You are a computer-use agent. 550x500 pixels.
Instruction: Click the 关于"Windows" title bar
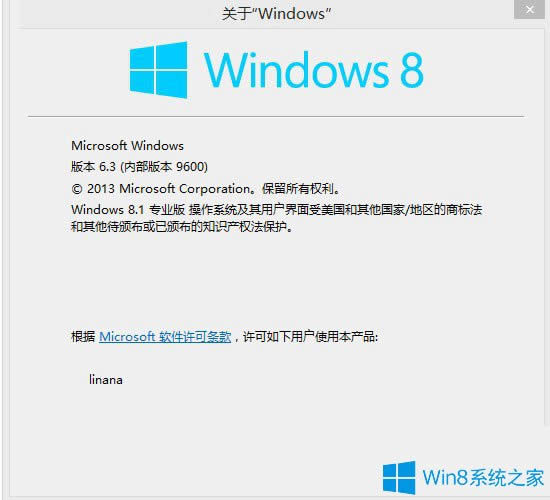click(276, 14)
